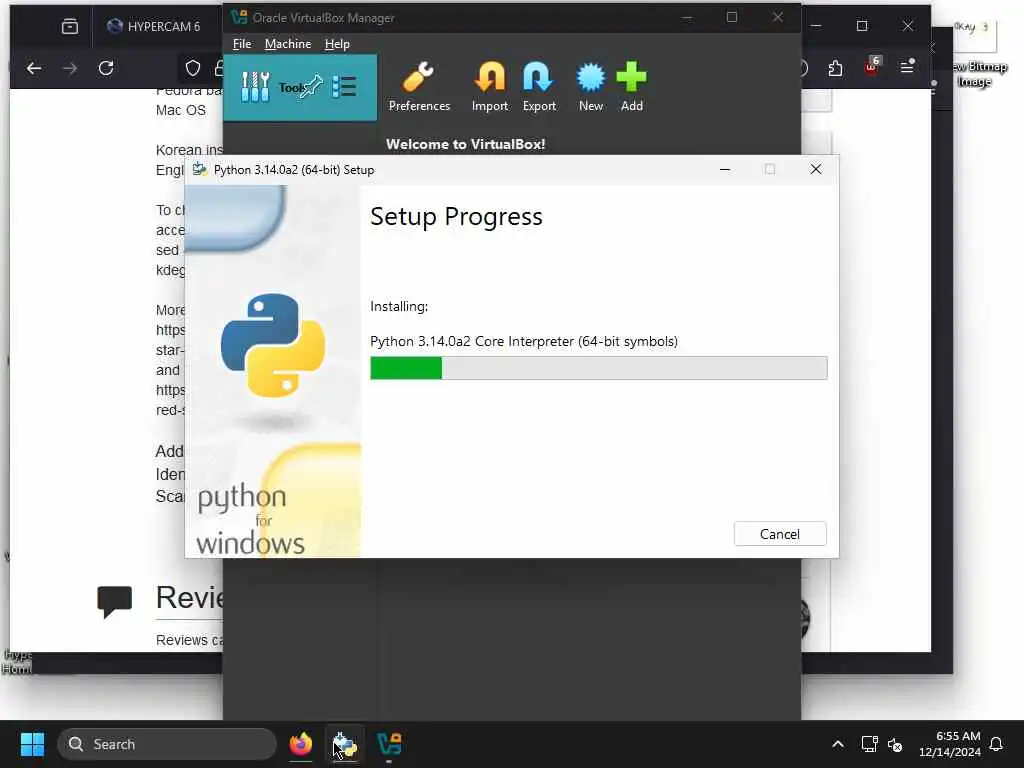Click the Python installer taskbar icon
The height and width of the screenshot is (768, 1024).
(345, 744)
